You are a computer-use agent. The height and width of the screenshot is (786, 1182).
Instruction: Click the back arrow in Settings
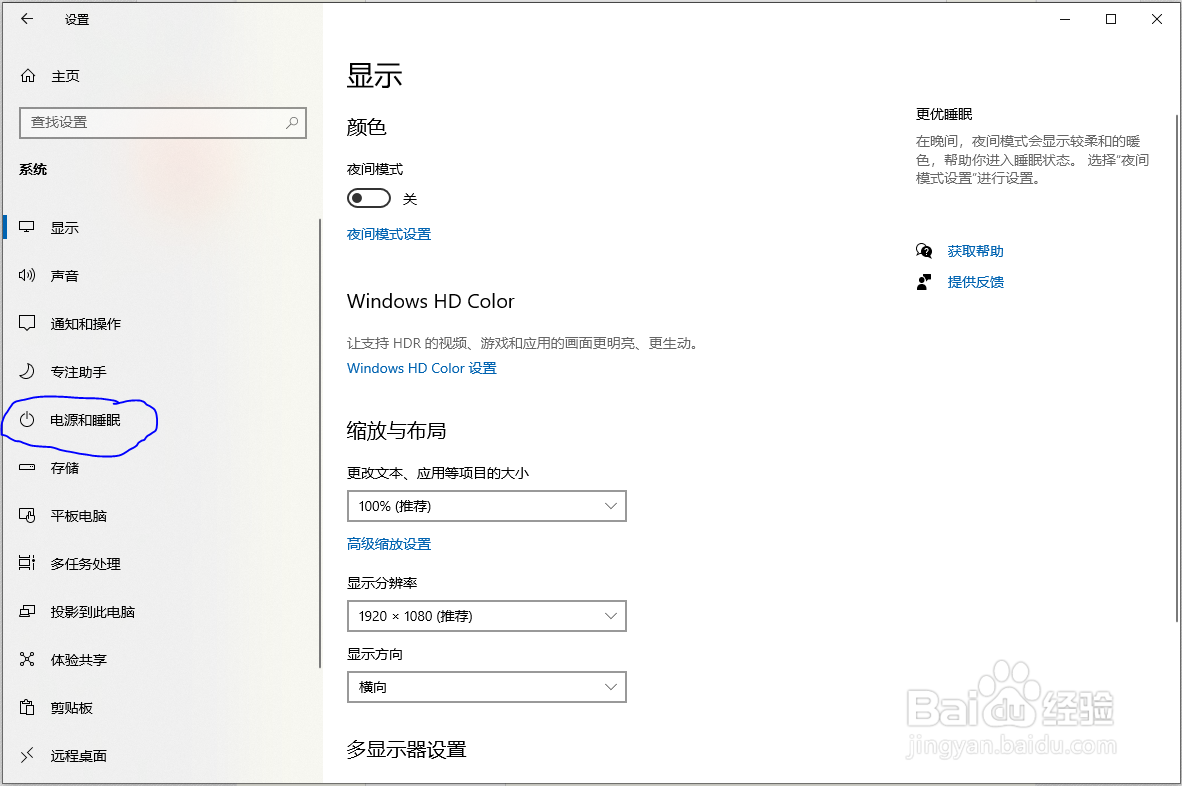(x=27, y=19)
